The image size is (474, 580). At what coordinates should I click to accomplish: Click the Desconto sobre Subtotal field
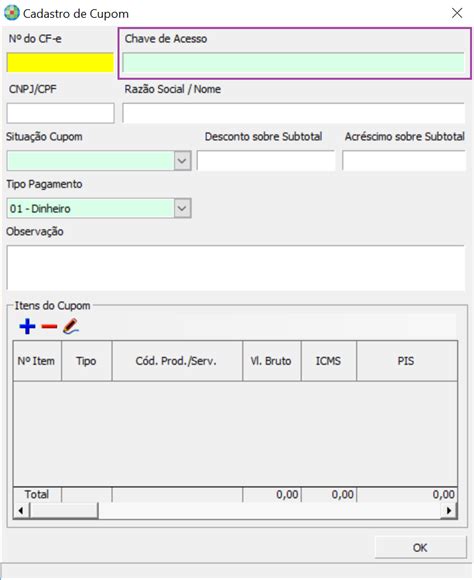(266, 161)
